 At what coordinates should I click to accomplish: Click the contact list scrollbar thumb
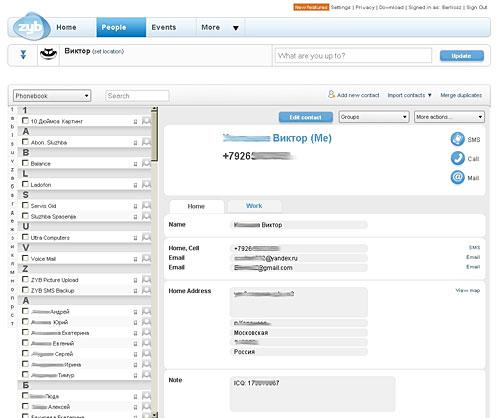[x=154, y=136]
